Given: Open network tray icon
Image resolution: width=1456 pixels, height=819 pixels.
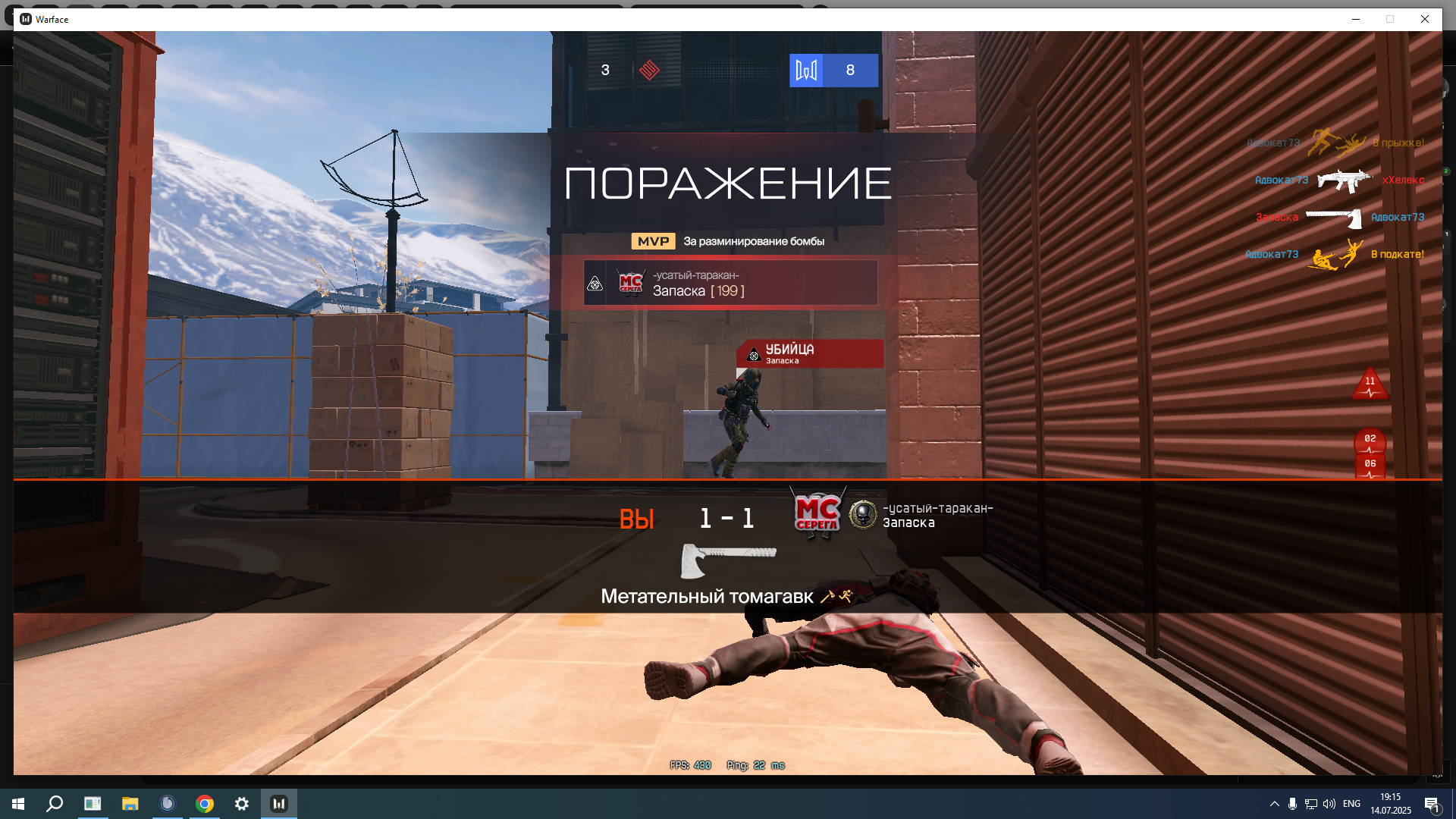Looking at the screenshot, I should point(1310,804).
